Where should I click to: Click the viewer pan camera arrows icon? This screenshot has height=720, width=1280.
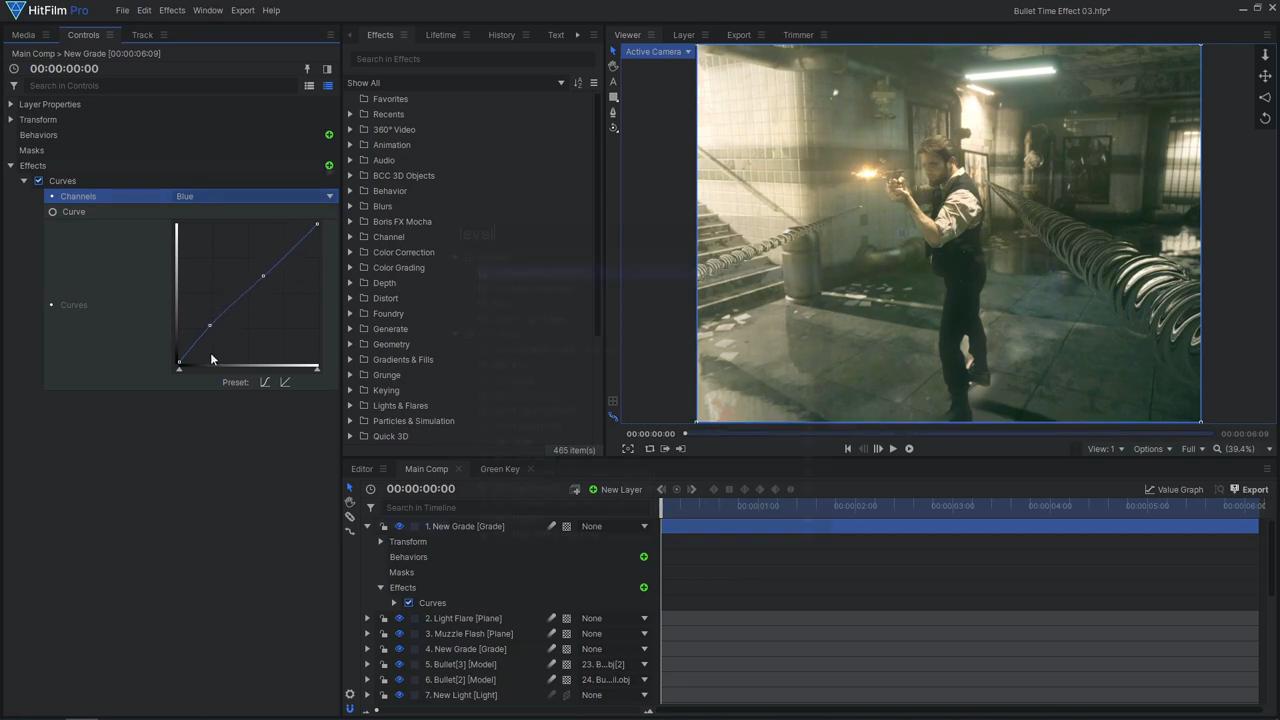pos(1265,76)
